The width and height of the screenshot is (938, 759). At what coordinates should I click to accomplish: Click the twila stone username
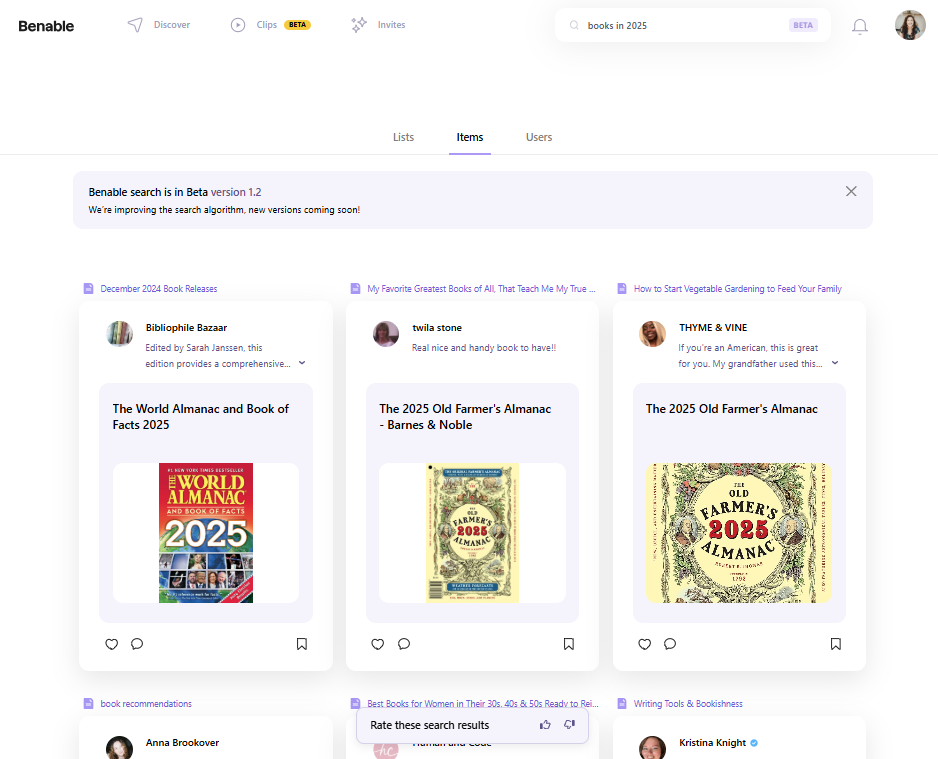[x=437, y=328]
